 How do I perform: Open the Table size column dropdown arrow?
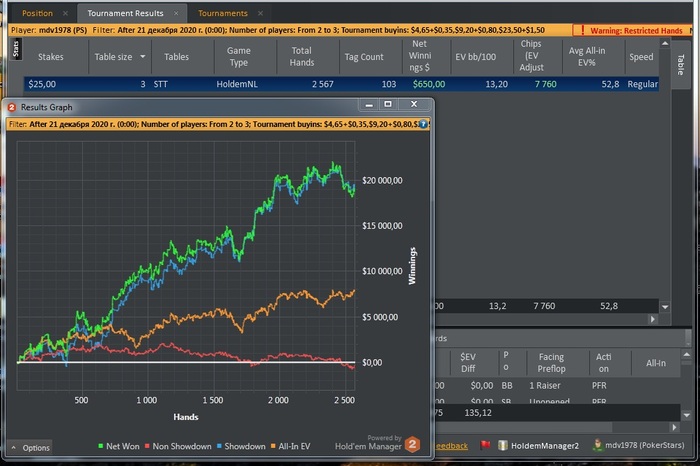tap(143, 57)
